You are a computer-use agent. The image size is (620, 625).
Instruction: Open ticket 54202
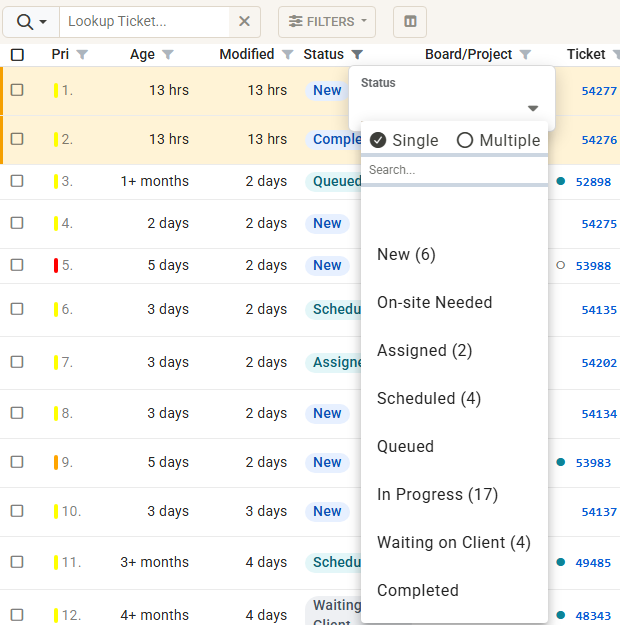click(x=599, y=363)
